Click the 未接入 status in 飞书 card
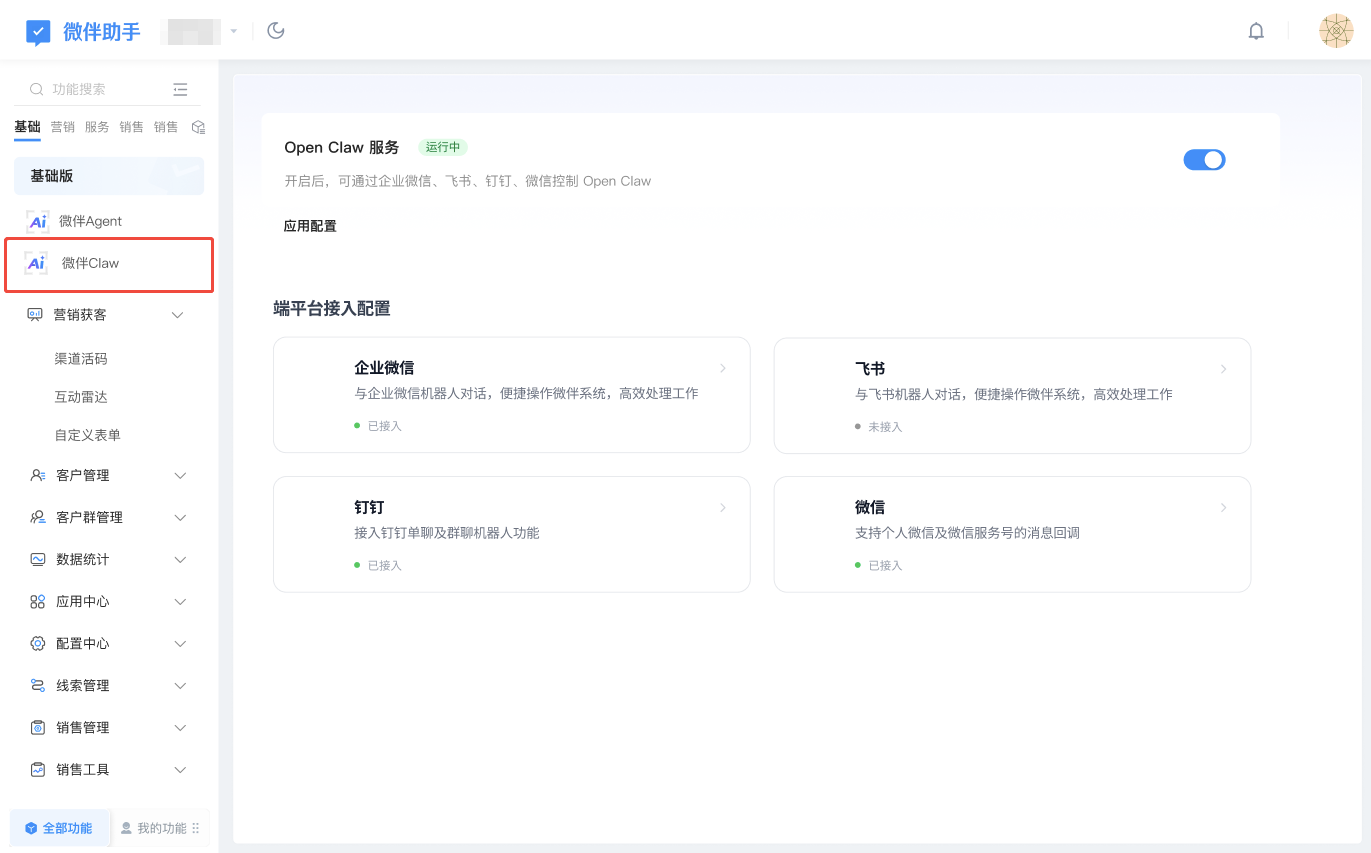The width and height of the screenshot is (1371, 853). pos(879,427)
